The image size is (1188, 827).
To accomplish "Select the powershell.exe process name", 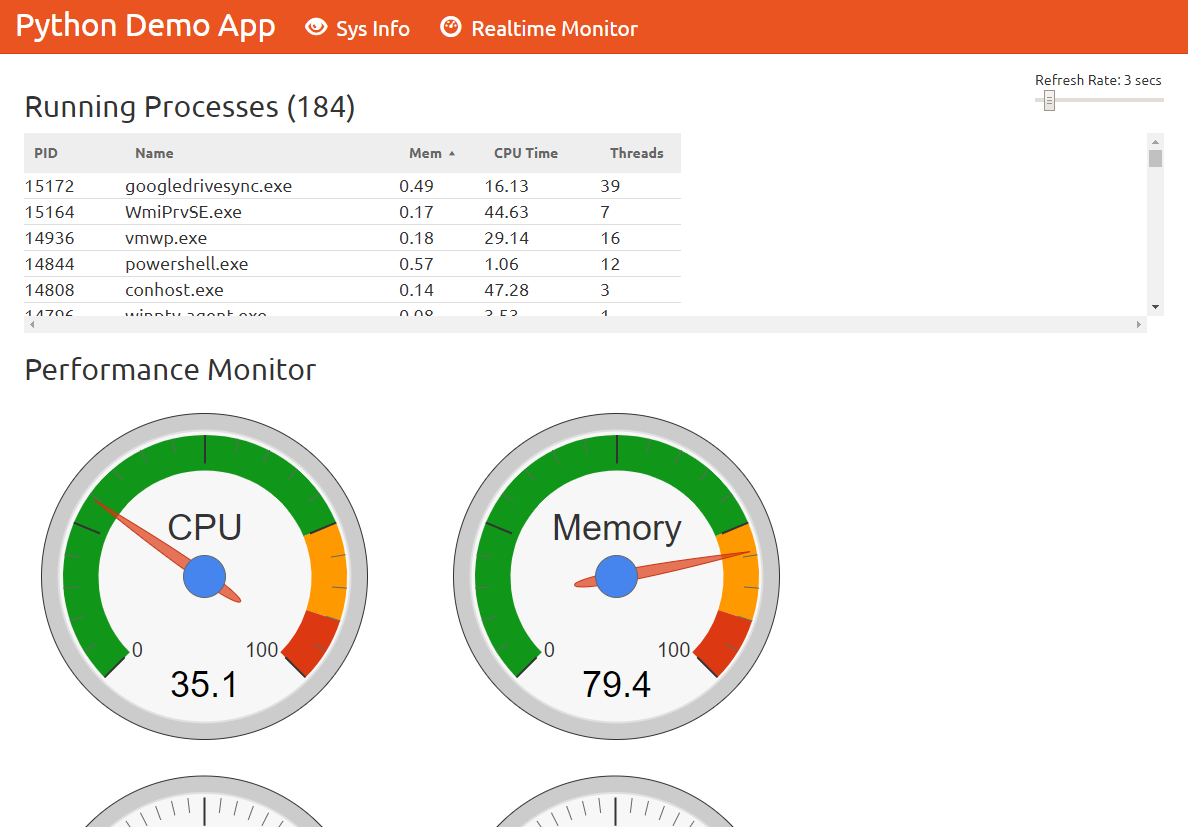I will (186, 264).
